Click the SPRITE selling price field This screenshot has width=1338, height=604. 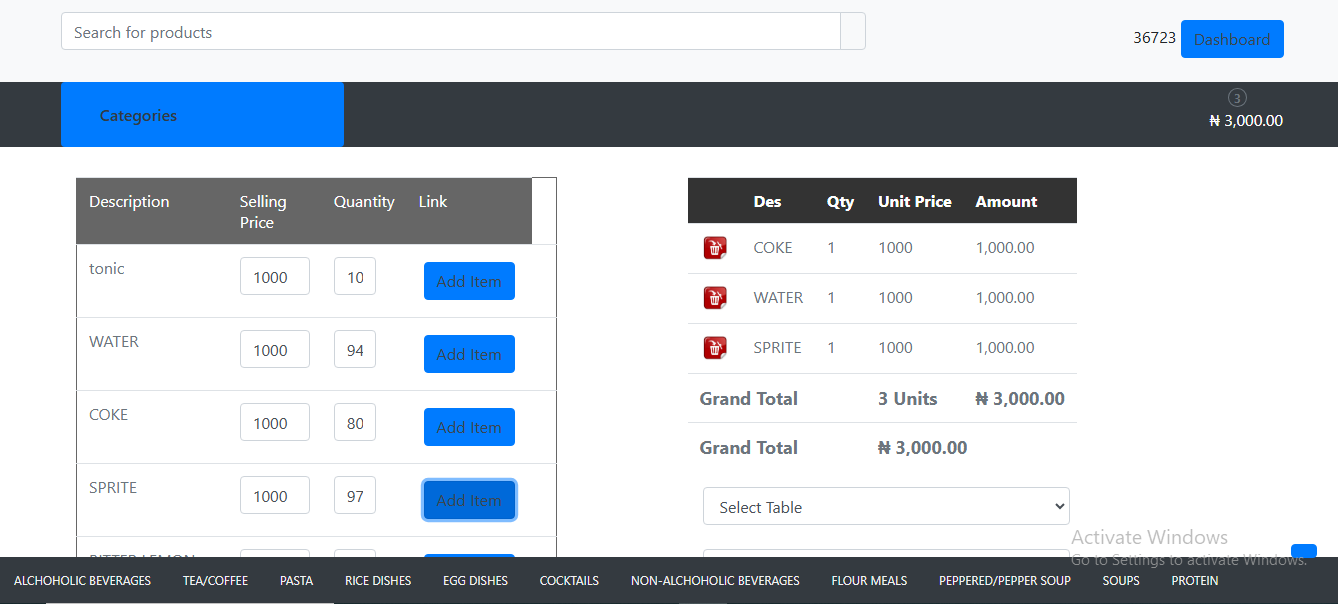point(274,496)
